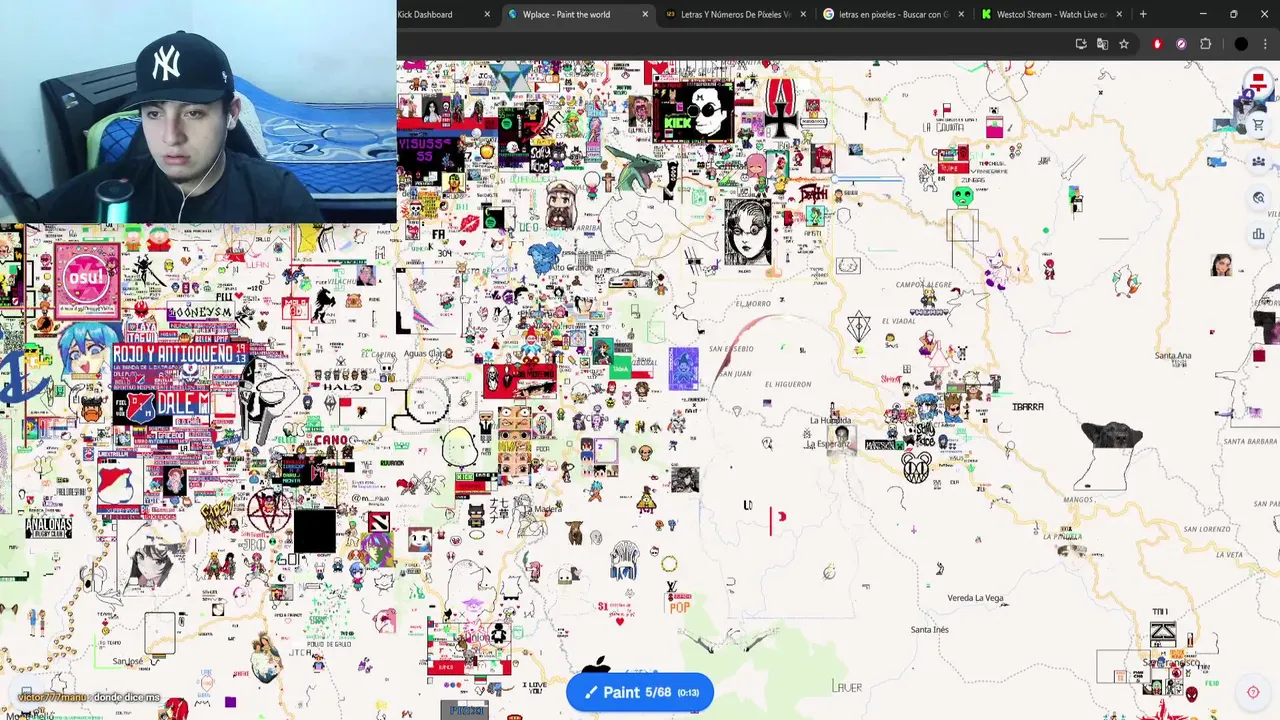
Task: Click the Santa Barbara map label
Action: point(1250,441)
